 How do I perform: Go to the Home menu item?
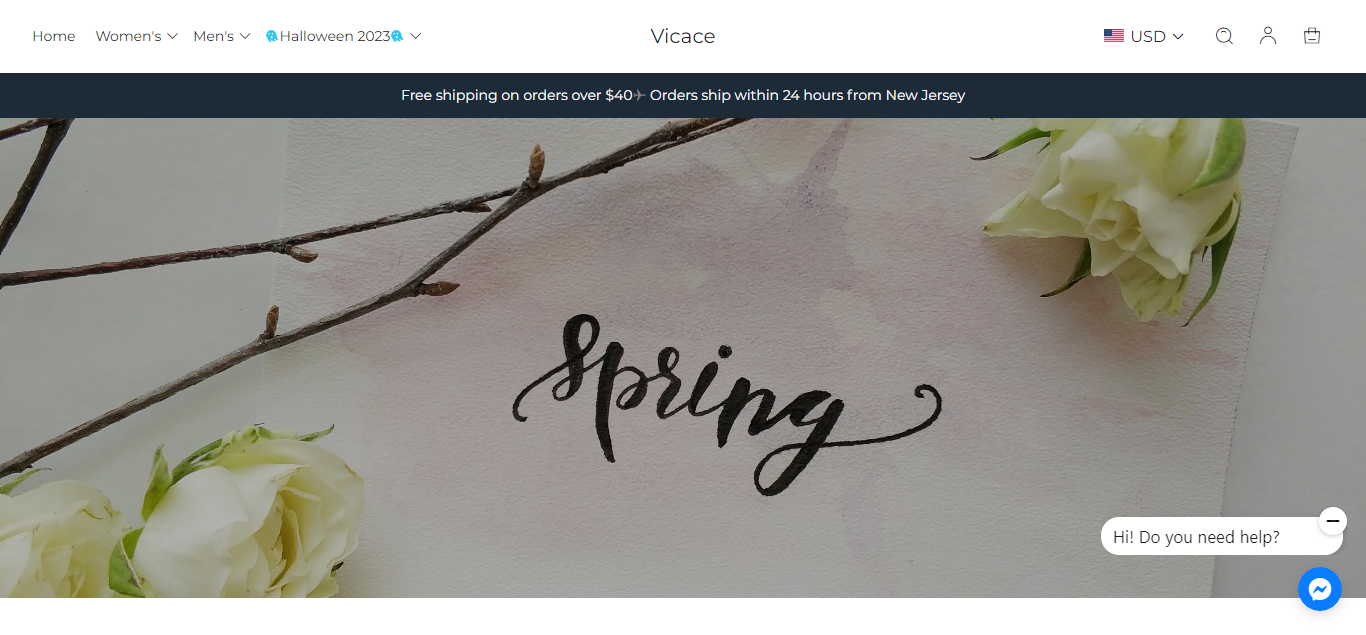(54, 36)
